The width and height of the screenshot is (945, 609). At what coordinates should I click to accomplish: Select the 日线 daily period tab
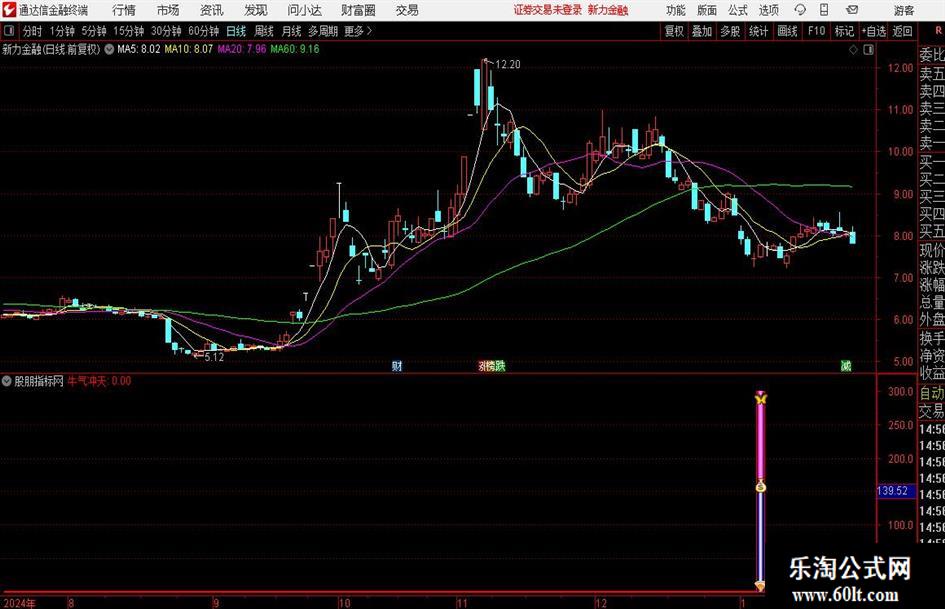click(236, 31)
